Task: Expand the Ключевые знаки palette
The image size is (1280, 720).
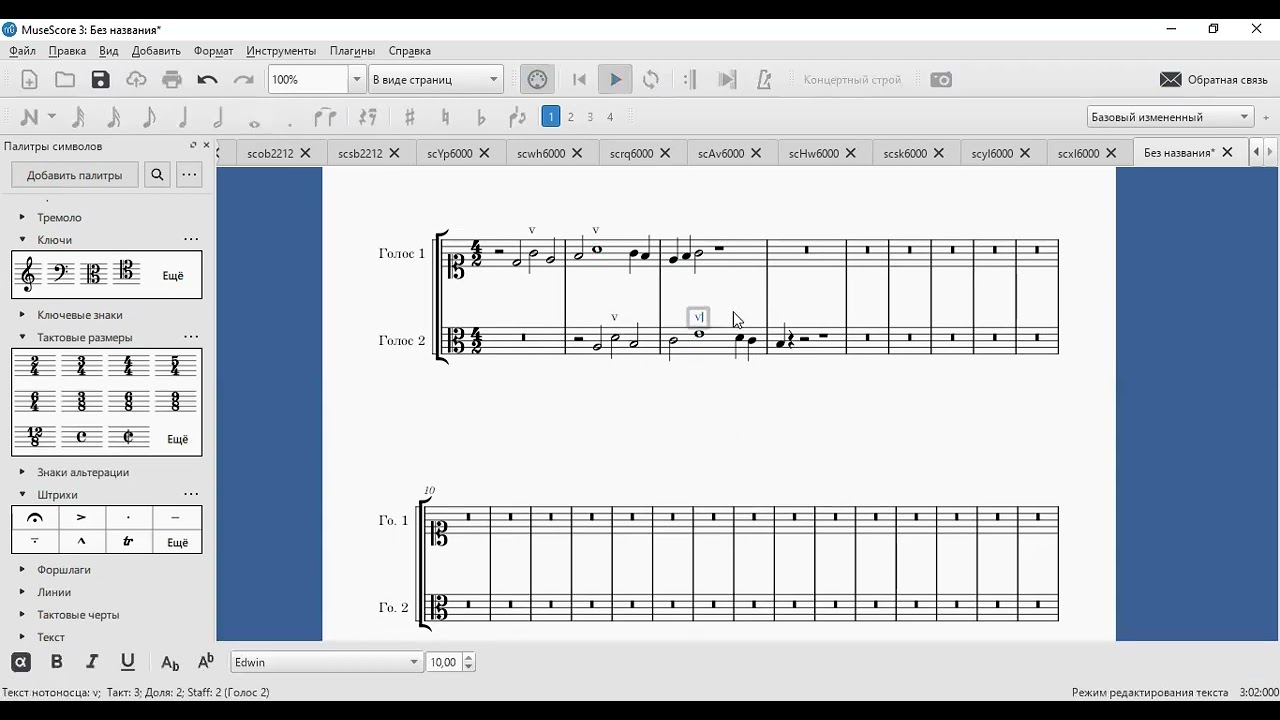Action: [22, 315]
